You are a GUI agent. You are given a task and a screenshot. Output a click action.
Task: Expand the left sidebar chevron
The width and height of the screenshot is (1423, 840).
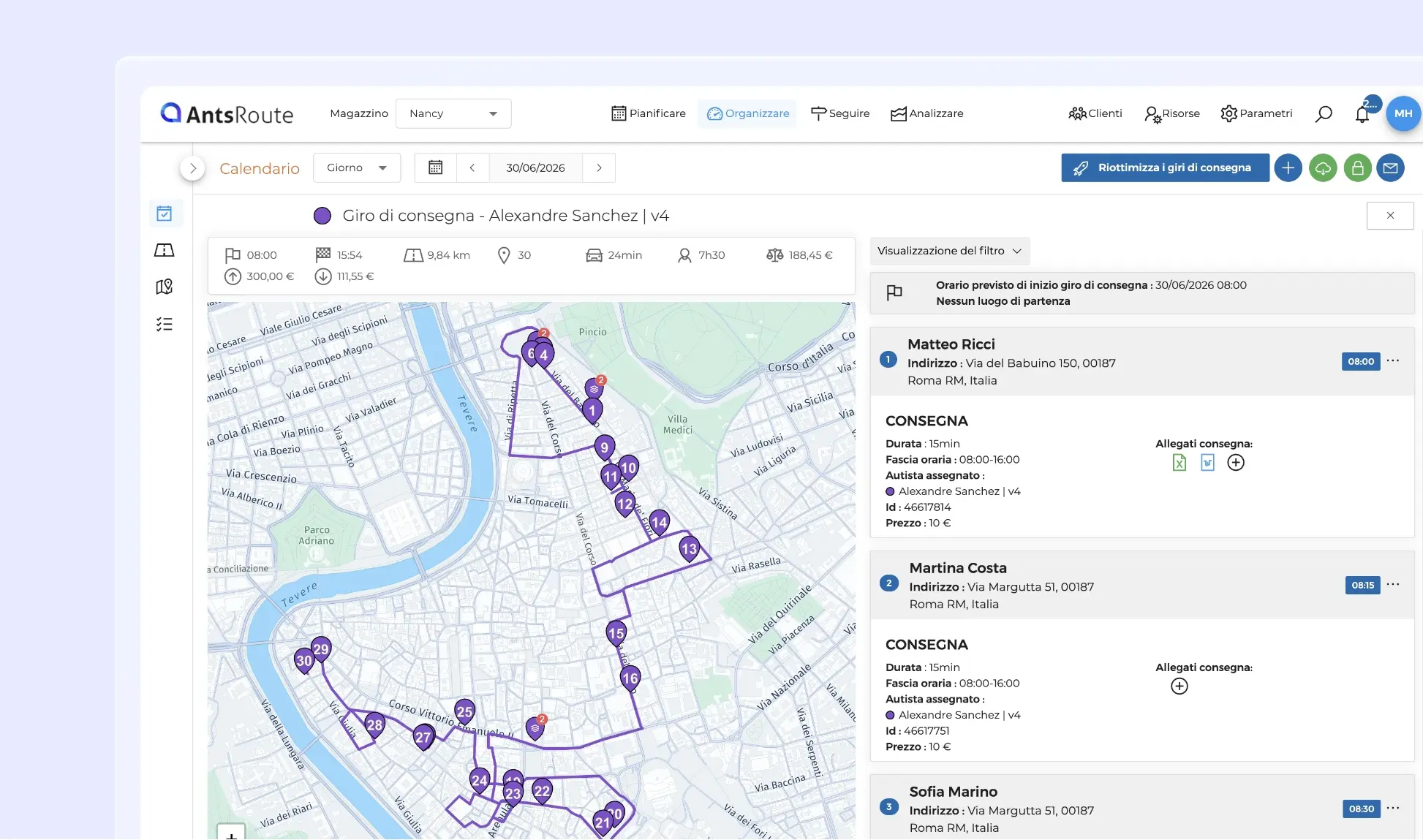point(192,168)
